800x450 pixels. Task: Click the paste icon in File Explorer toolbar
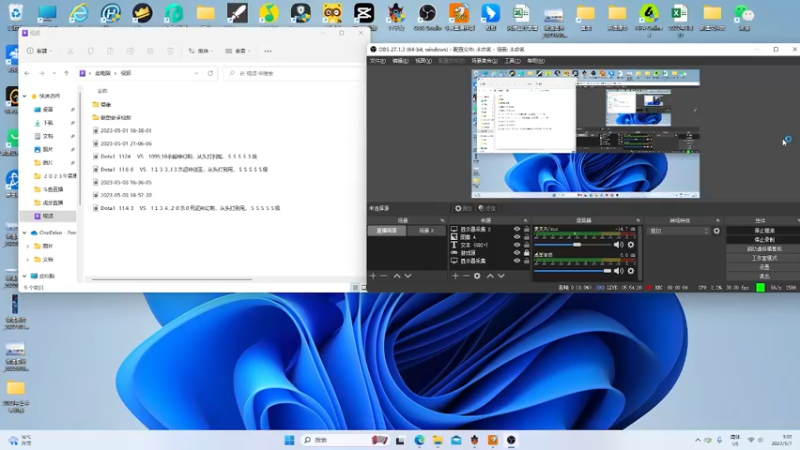coord(110,51)
